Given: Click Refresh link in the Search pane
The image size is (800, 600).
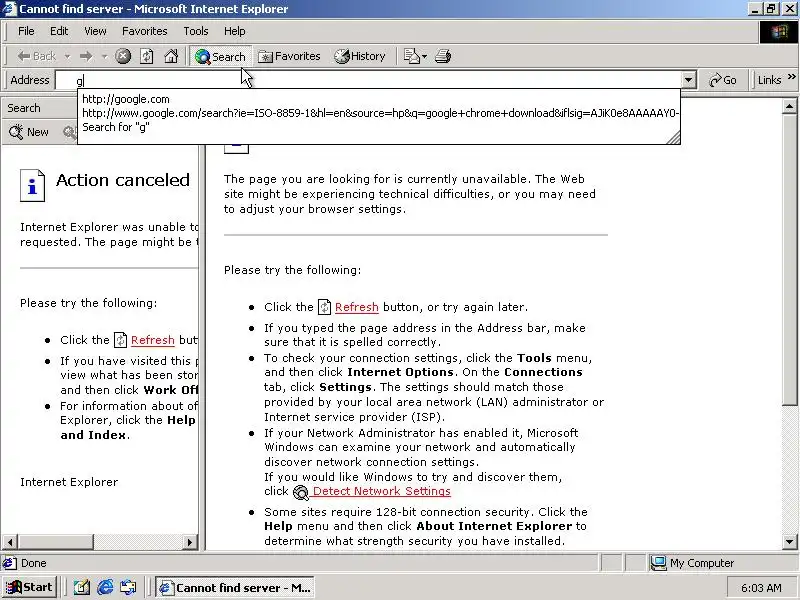Looking at the screenshot, I should coord(153,340).
